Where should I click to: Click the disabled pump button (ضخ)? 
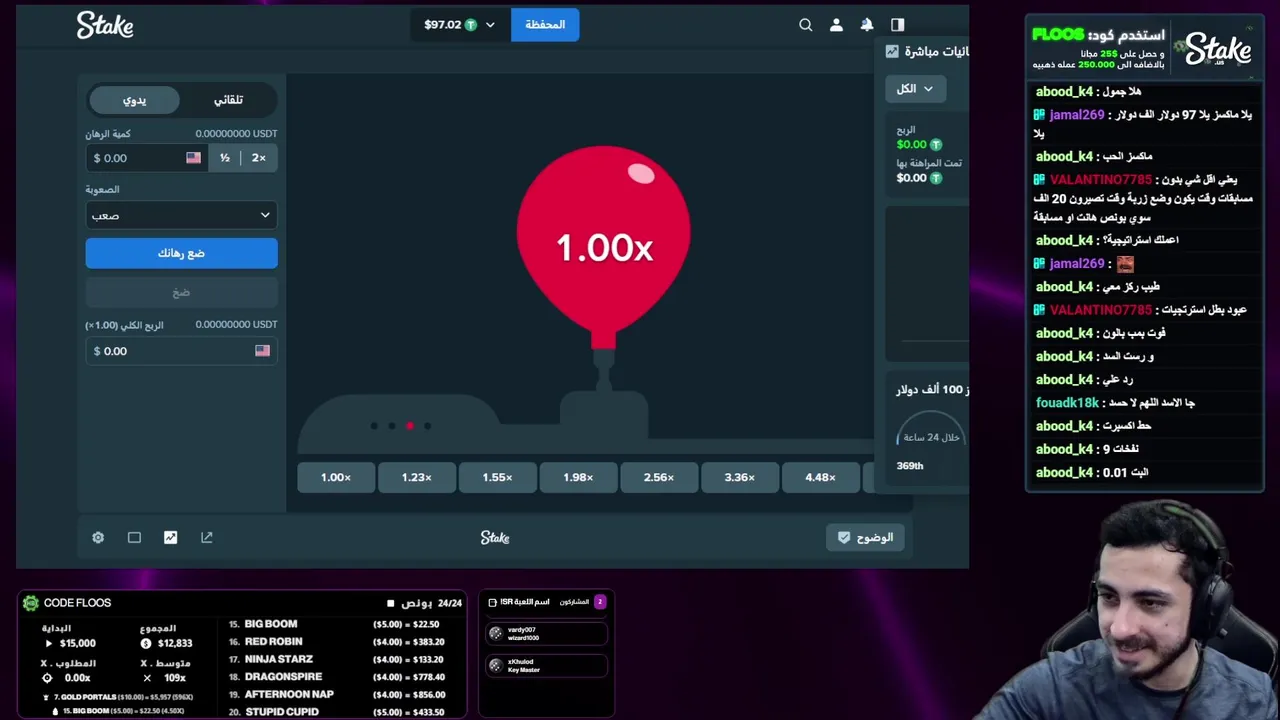(x=181, y=292)
